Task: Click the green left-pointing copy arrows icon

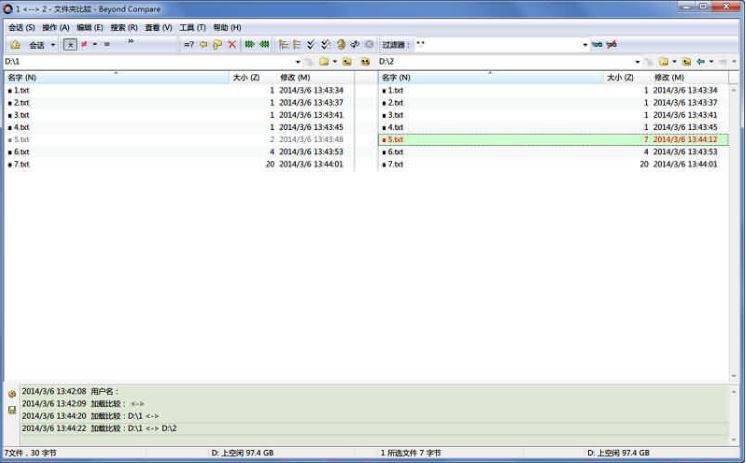Action: click(265, 45)
